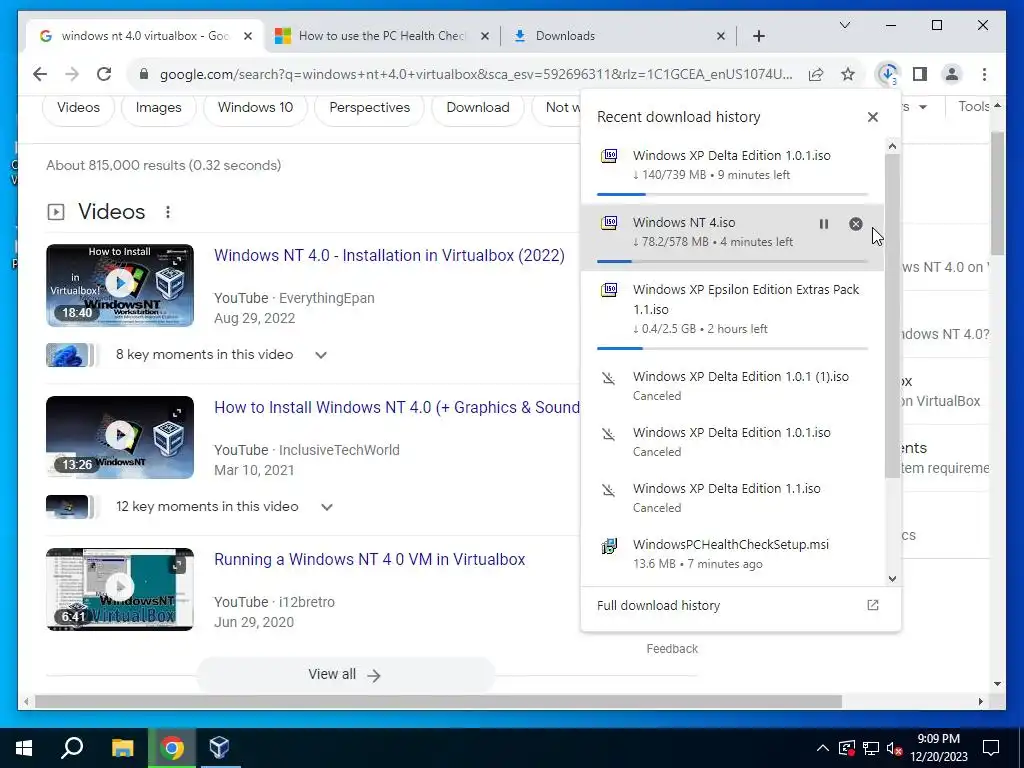The width and height of the screenshot is (1024, 768).
Task: Open Windows NT 4.0 - Installation in Virtualbox (2022) link
Action: (389, 255)
